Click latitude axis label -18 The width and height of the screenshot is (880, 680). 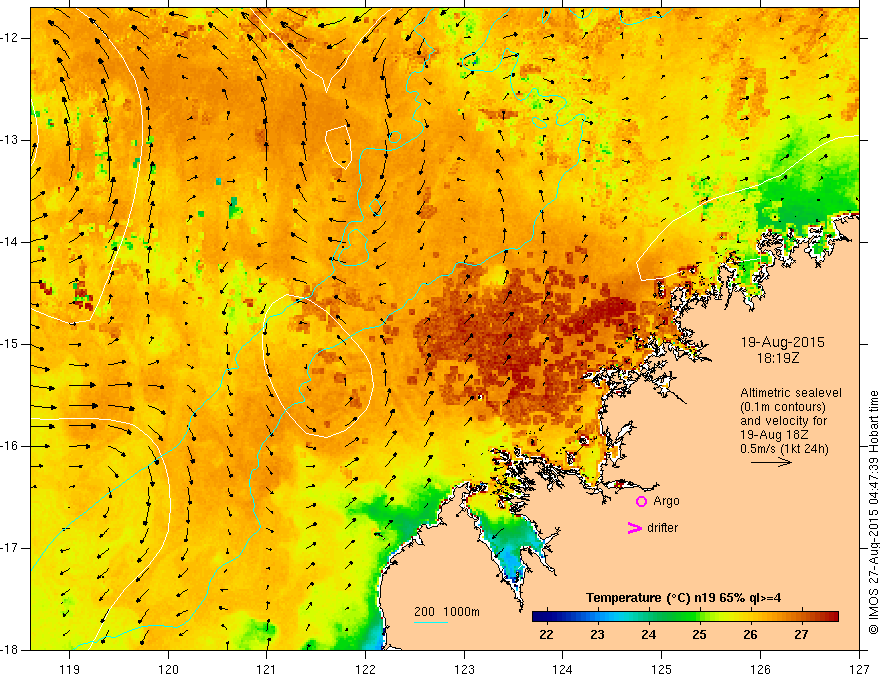click(10, 650)
